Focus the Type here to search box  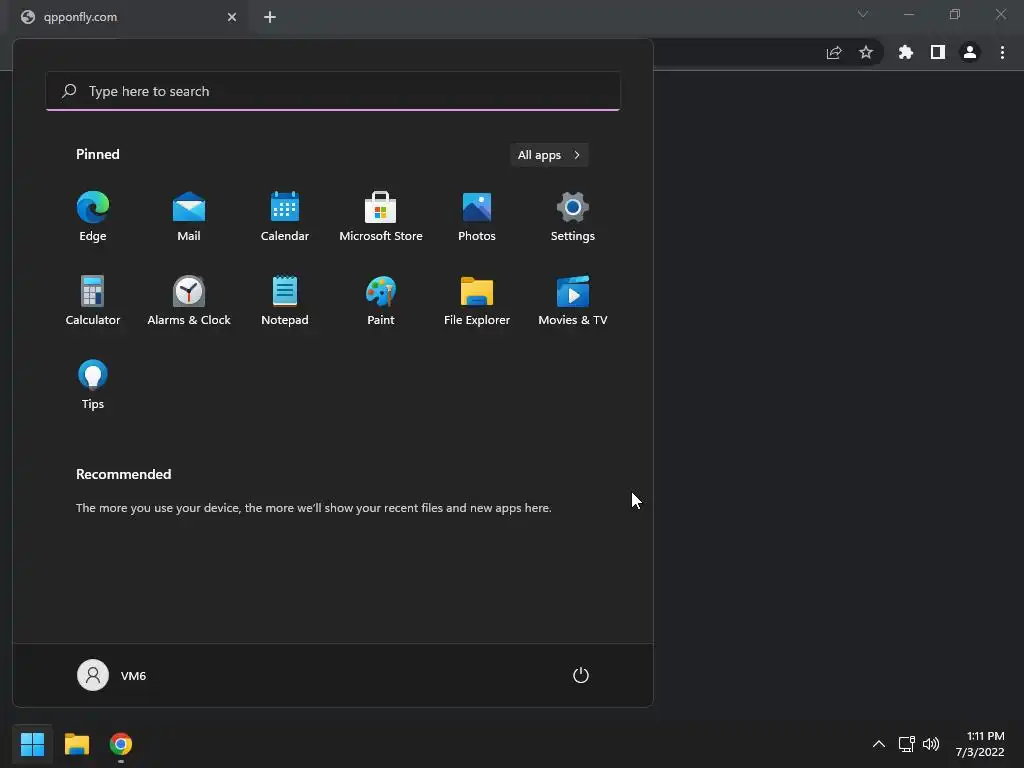click(x=333, y=91)
